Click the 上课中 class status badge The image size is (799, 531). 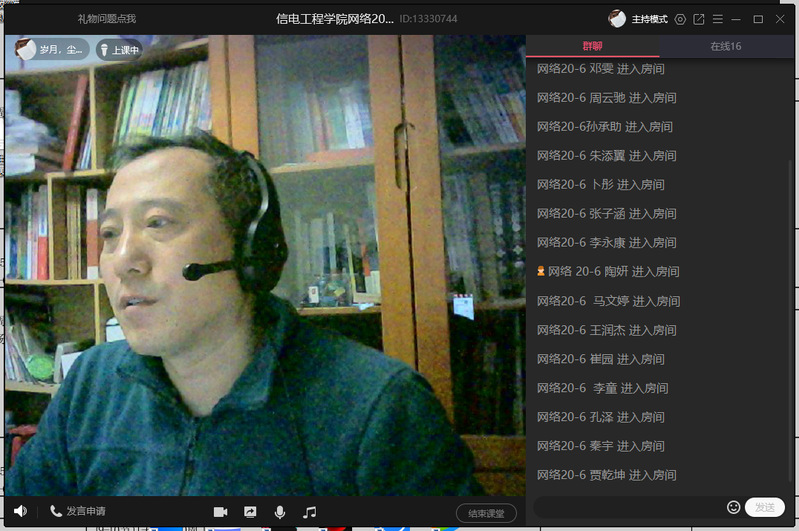click(120, 49)
